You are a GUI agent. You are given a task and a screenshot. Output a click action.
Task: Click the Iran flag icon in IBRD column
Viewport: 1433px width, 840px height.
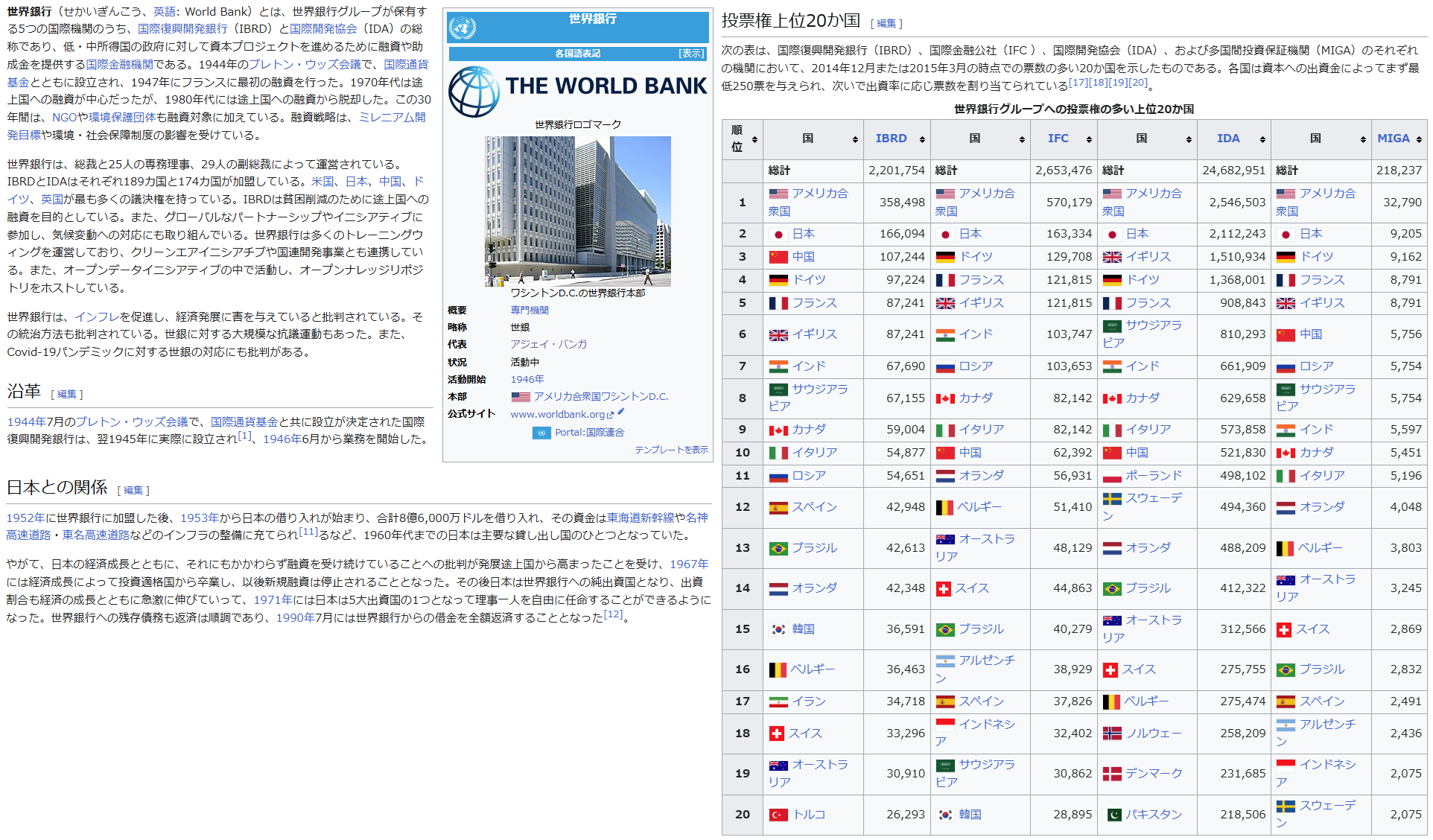click(778, 701)
